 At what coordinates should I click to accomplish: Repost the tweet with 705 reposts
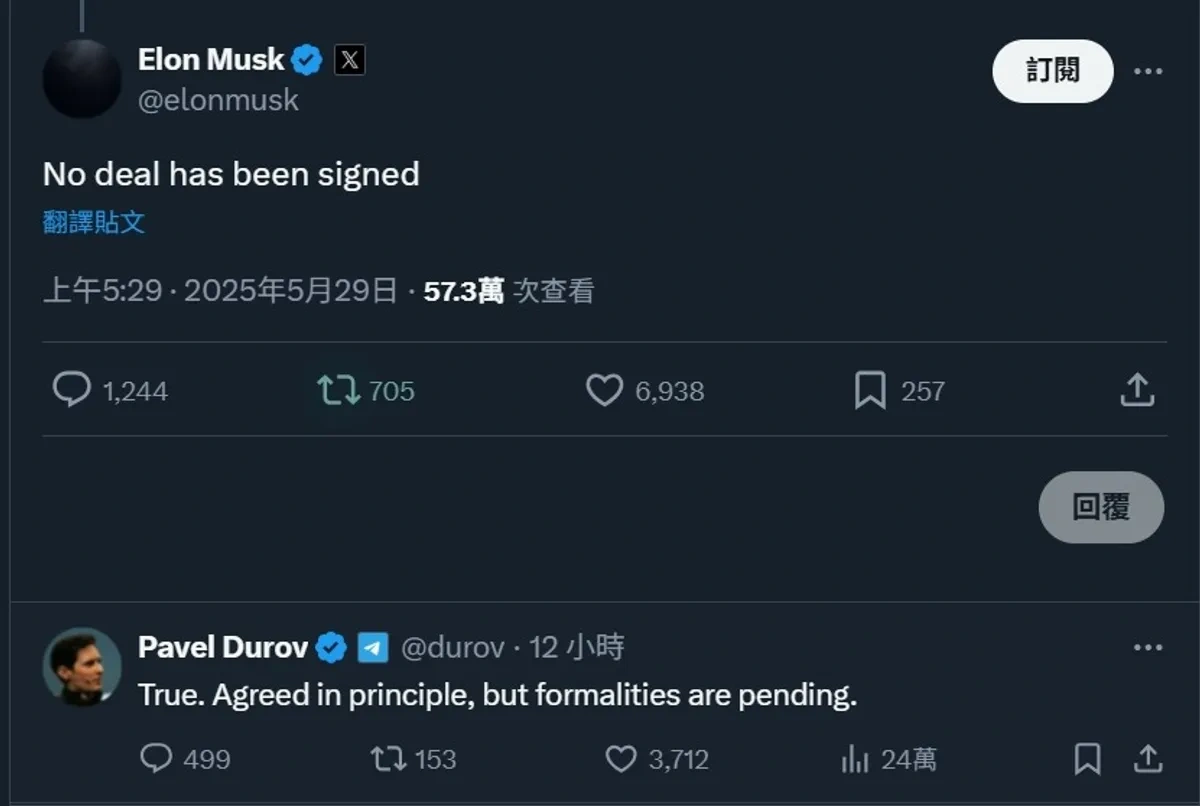click(339, 390)
